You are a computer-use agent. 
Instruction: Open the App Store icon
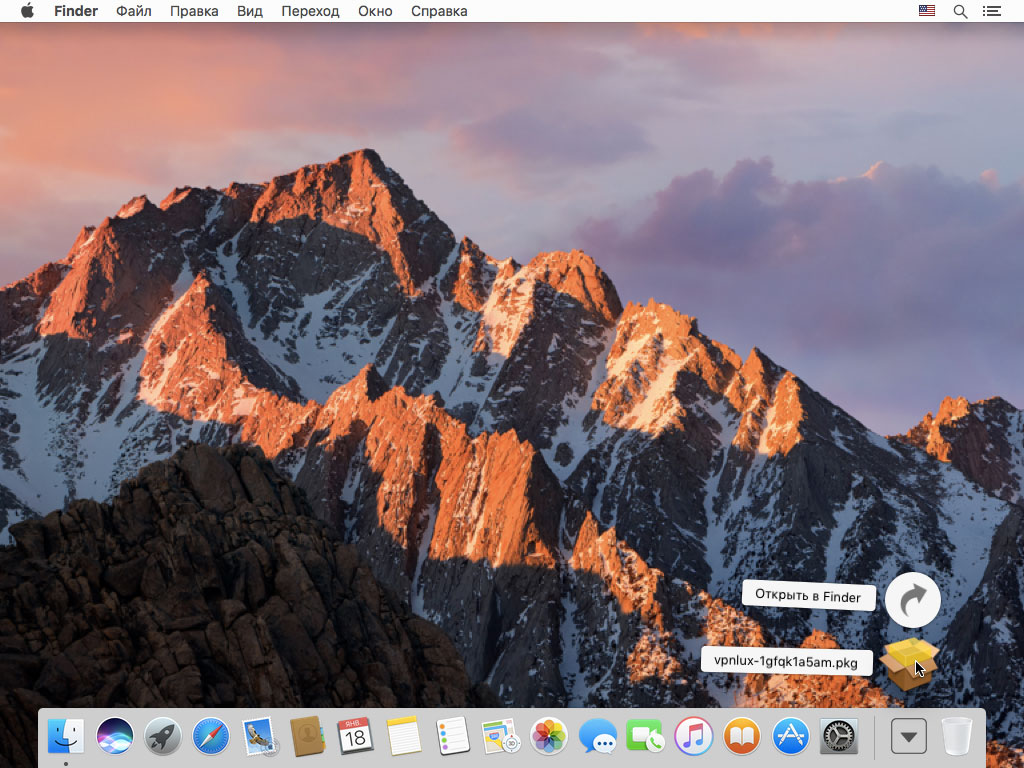(790, 738)
